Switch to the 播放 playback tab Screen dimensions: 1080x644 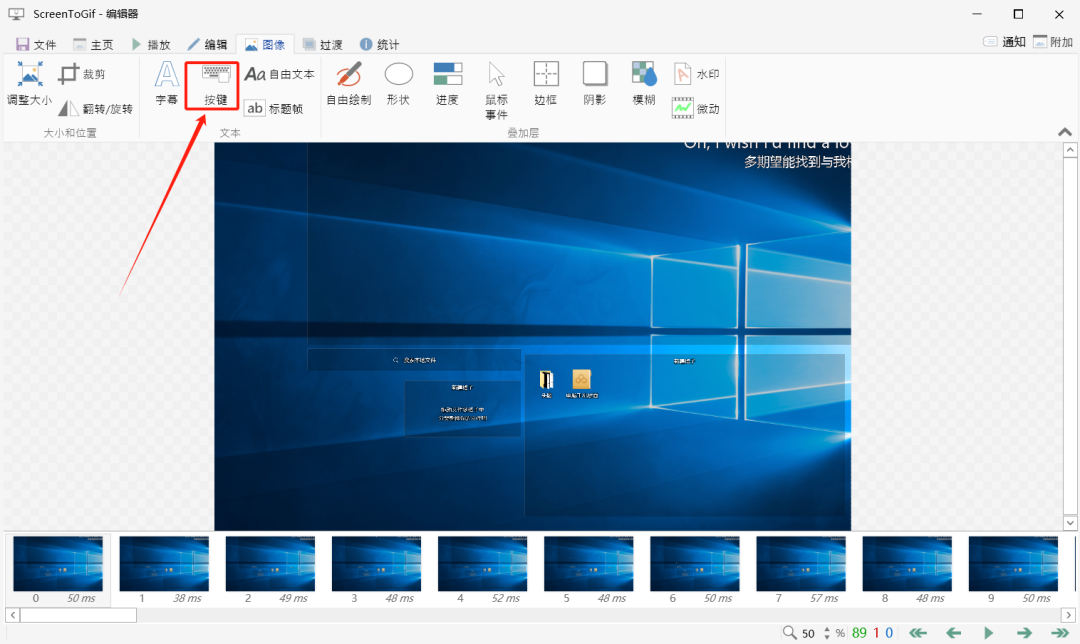[x=150, y=45]
